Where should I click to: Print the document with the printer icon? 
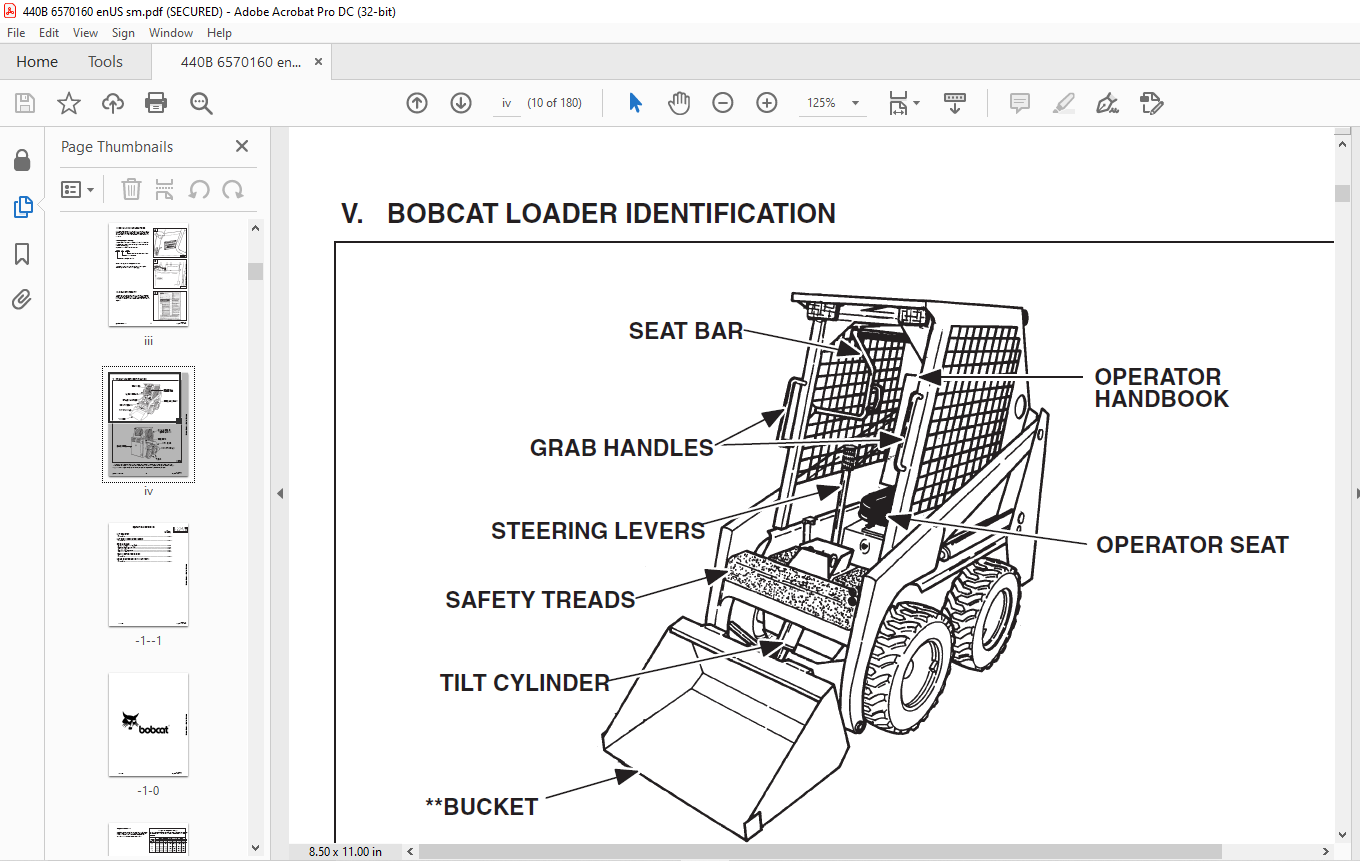156,103
